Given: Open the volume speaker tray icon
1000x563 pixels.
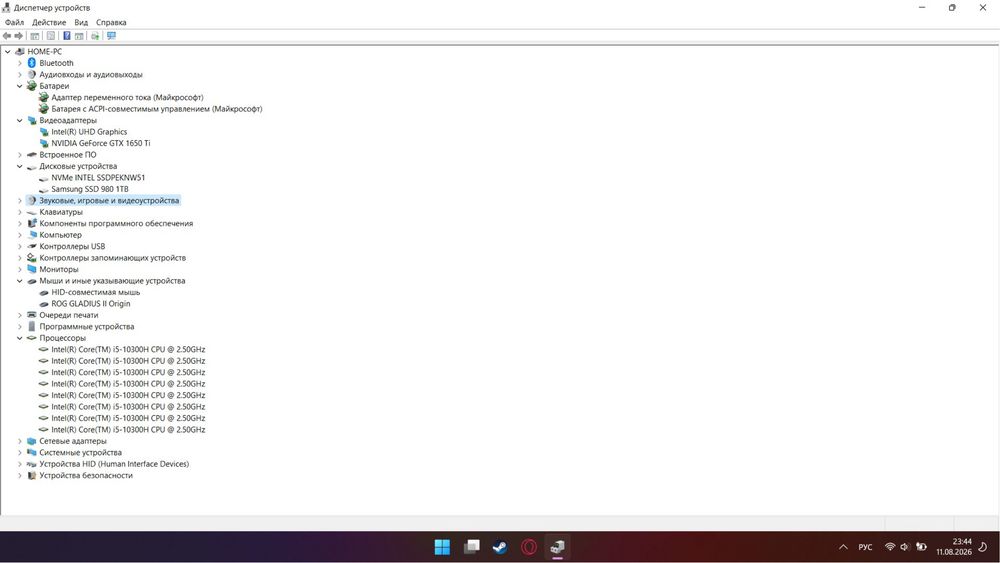Looking at the screenshot, I should (904, 546).
